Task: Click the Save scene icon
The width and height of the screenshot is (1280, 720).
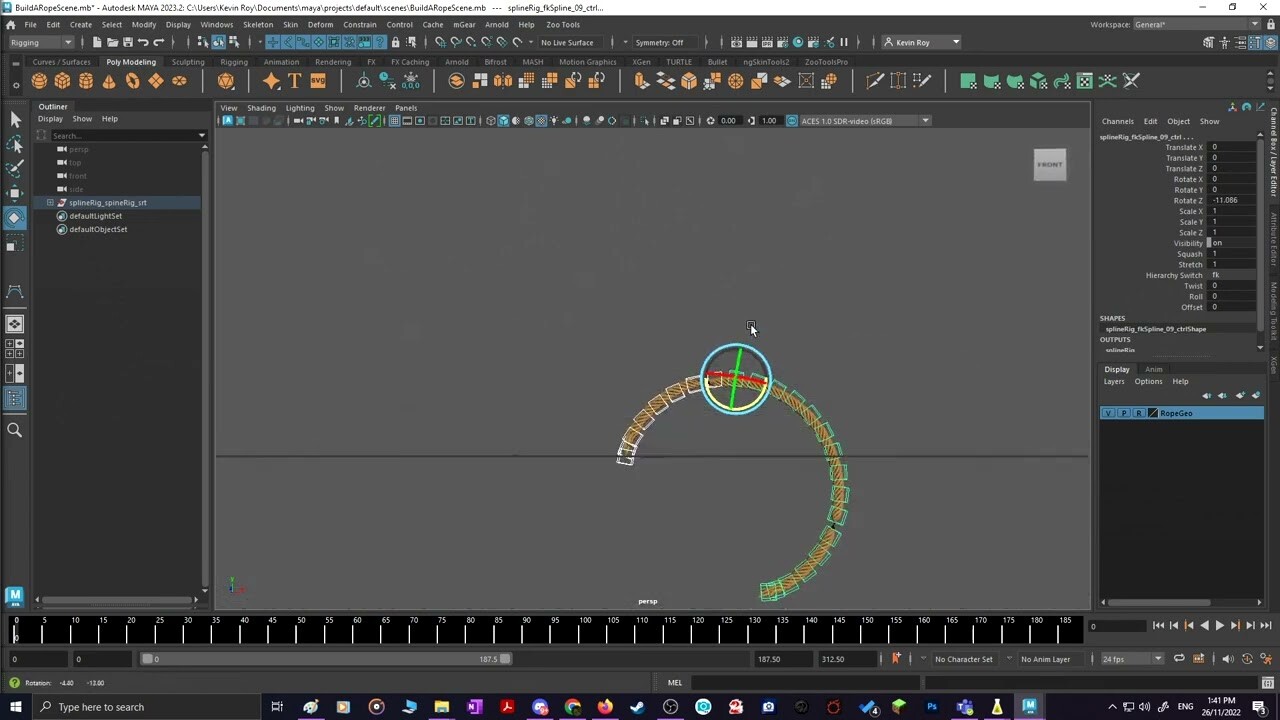Action: [127, 42]
